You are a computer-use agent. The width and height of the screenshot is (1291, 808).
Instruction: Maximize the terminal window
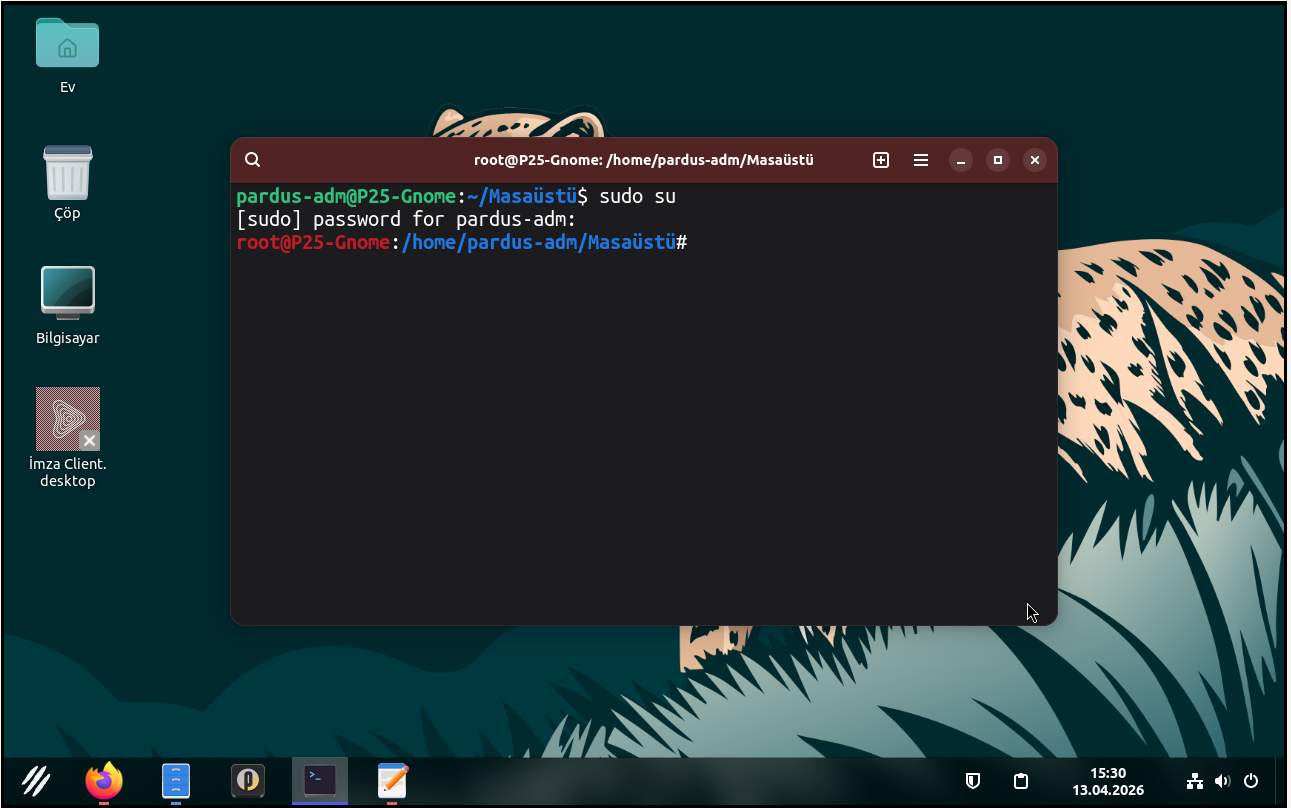(x=998, y=160)
